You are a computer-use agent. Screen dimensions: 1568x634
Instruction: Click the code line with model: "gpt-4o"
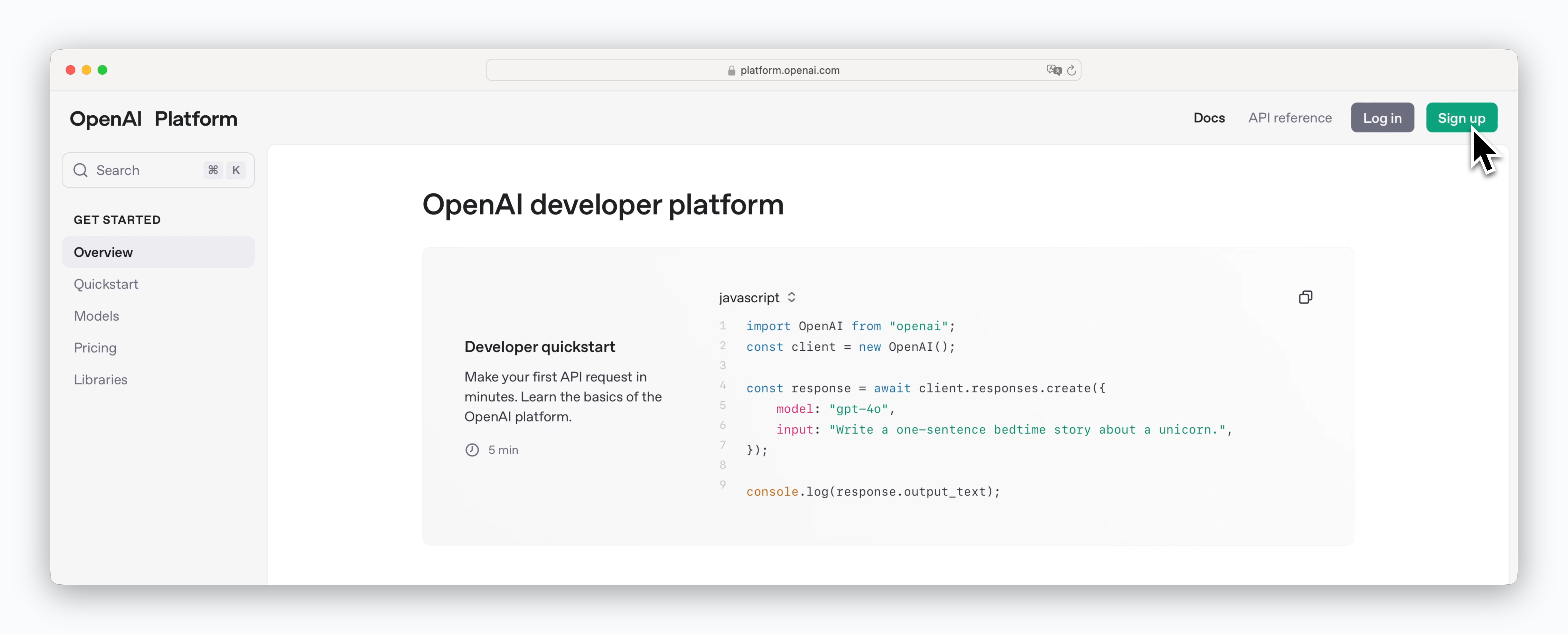pos(835,409)
